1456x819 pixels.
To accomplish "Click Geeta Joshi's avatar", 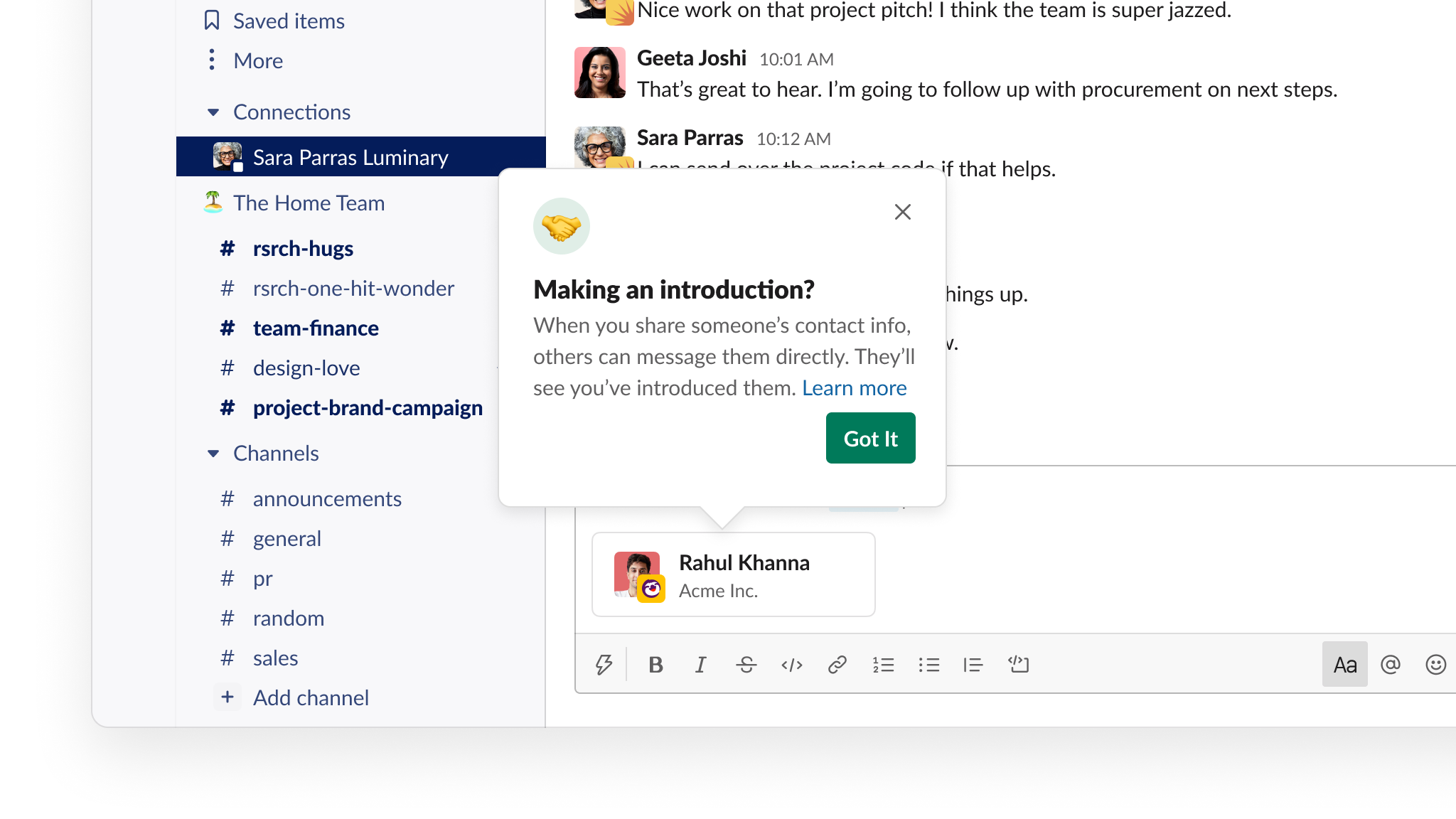I will tap(600, 73).
